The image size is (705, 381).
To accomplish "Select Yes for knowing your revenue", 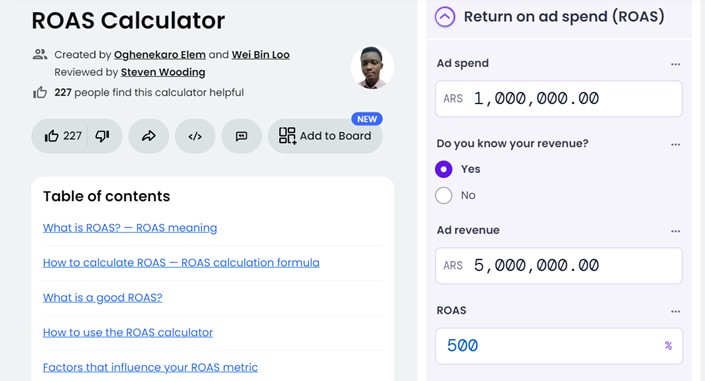I will point(444,169).
